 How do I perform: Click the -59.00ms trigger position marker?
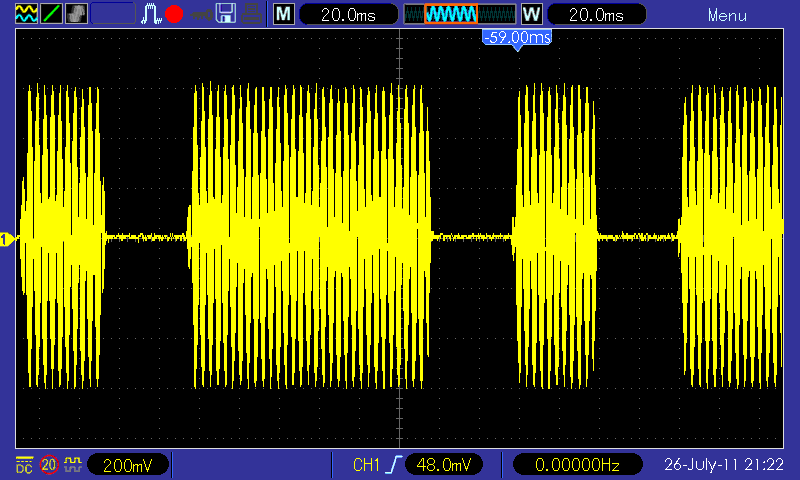tap(517, 38)
